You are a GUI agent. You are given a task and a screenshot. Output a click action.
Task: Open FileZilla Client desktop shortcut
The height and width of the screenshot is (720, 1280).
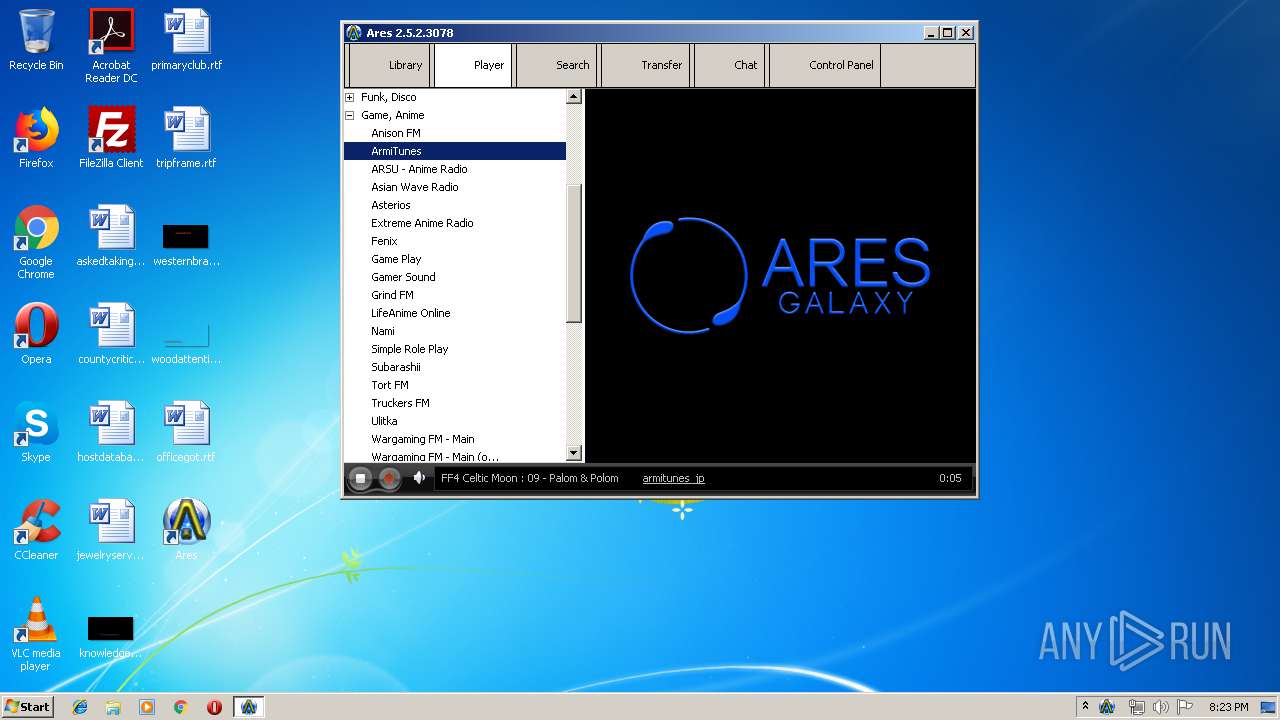tap(111, 138)
